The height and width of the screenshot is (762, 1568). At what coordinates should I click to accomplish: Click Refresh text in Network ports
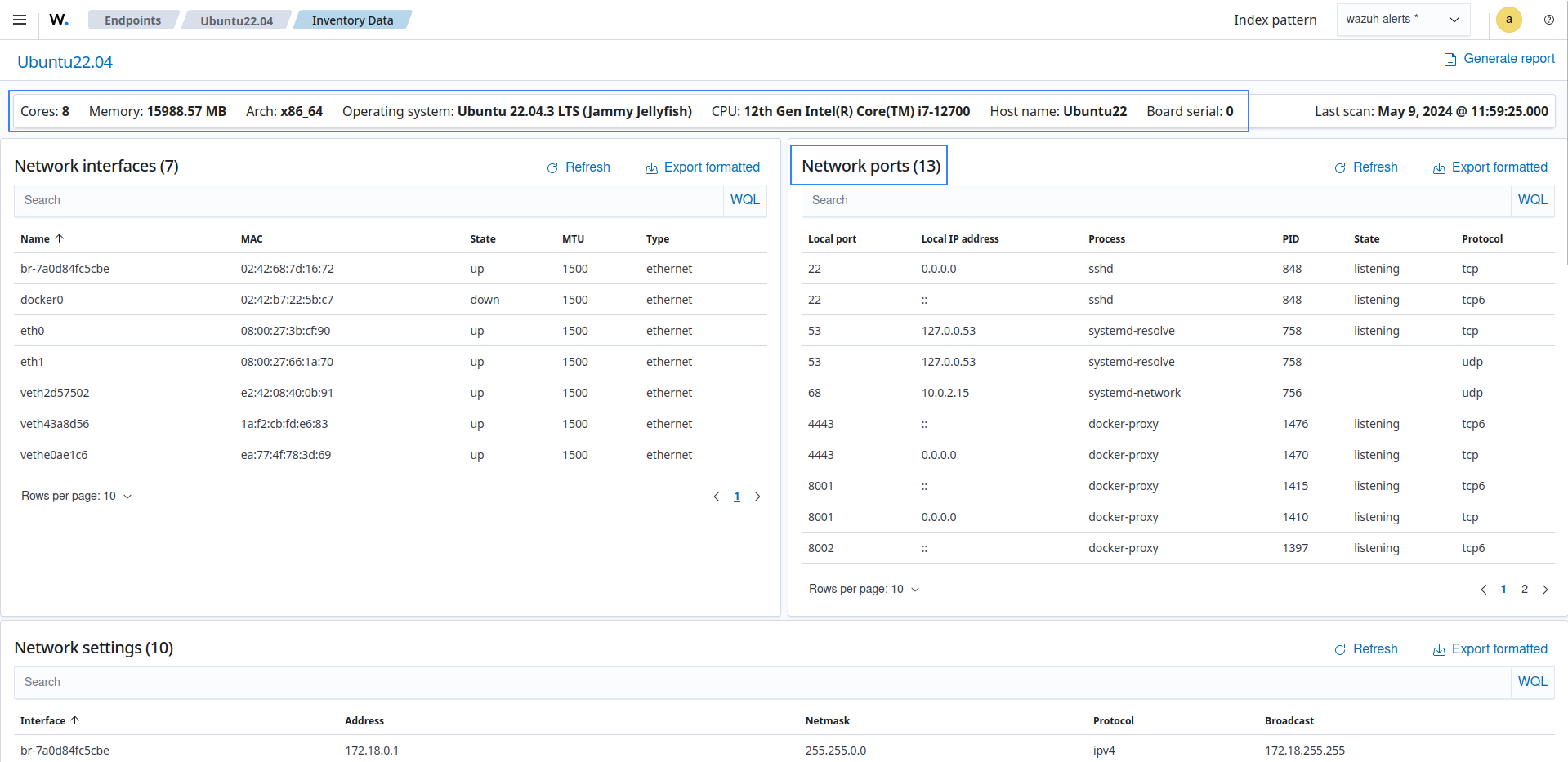coord(1375,167)
